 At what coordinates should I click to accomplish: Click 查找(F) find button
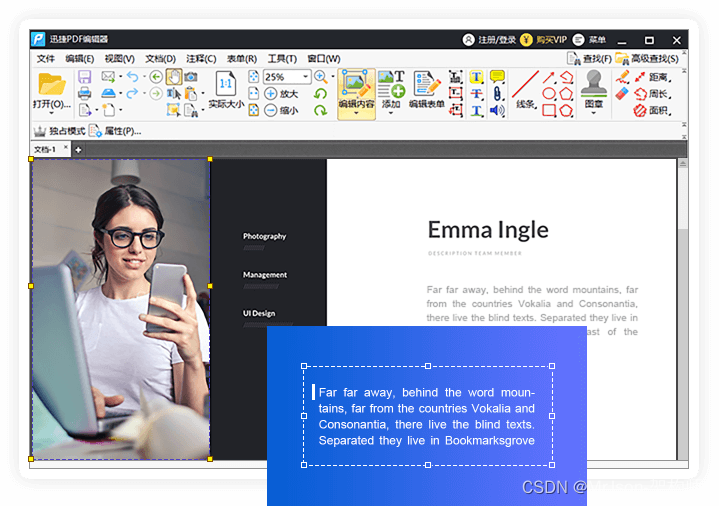click(x=589, y=58)
